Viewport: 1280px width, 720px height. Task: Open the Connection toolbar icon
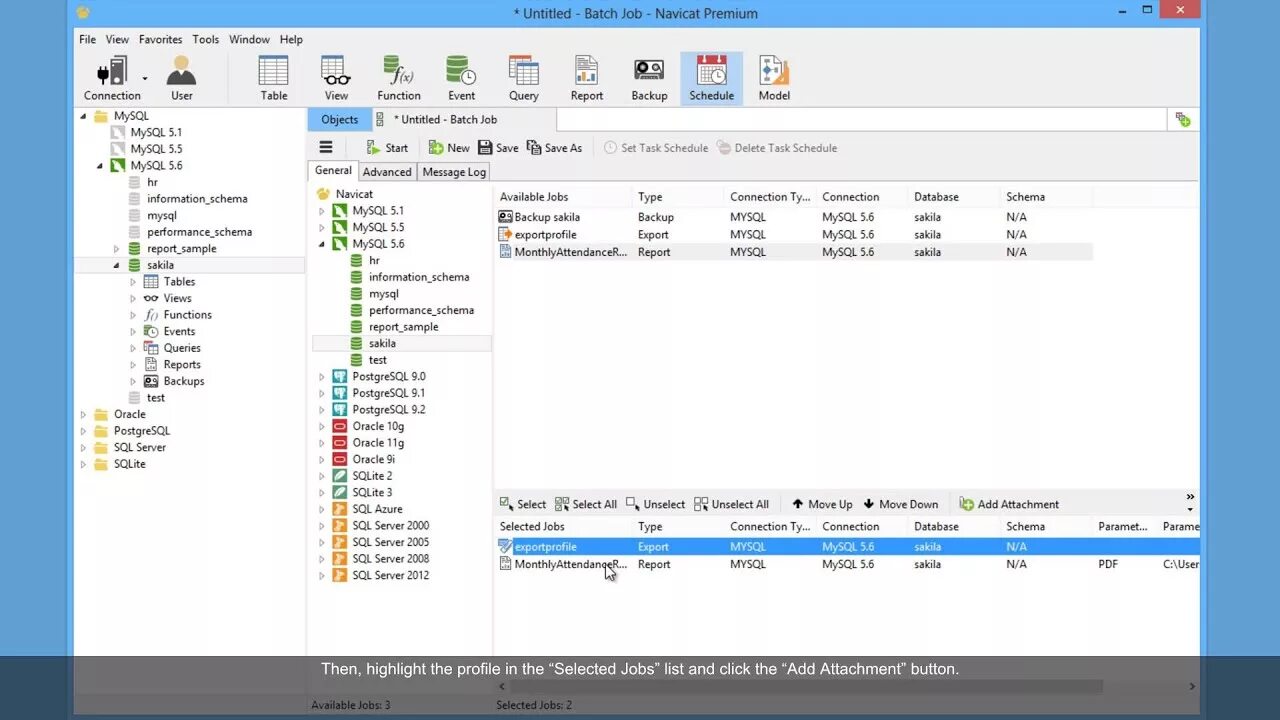coord(112,78)
